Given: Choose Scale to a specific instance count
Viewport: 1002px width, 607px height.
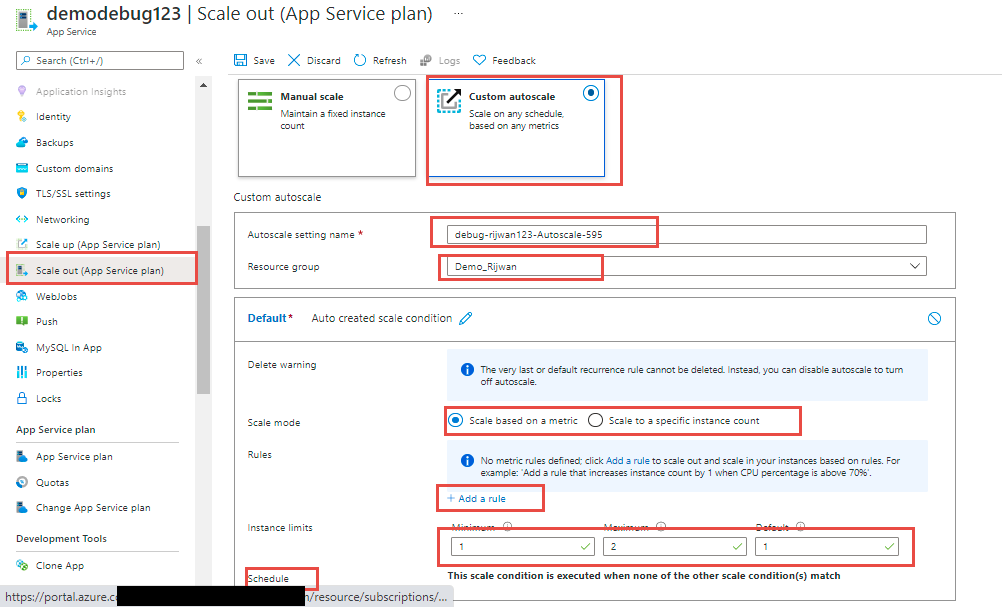Looking at the screenshot, I should pos(597,421).
